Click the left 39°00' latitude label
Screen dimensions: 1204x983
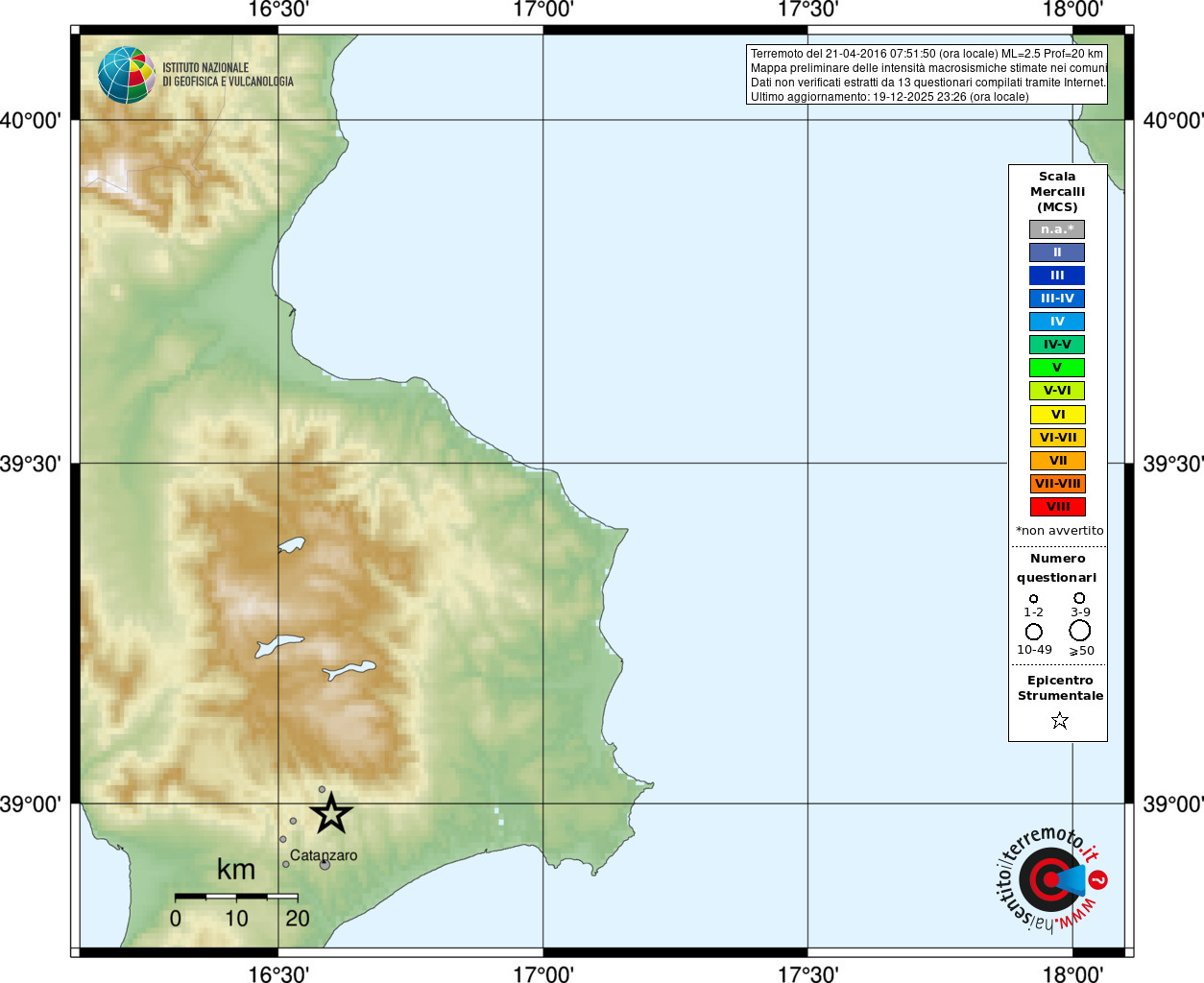(31, 804)
